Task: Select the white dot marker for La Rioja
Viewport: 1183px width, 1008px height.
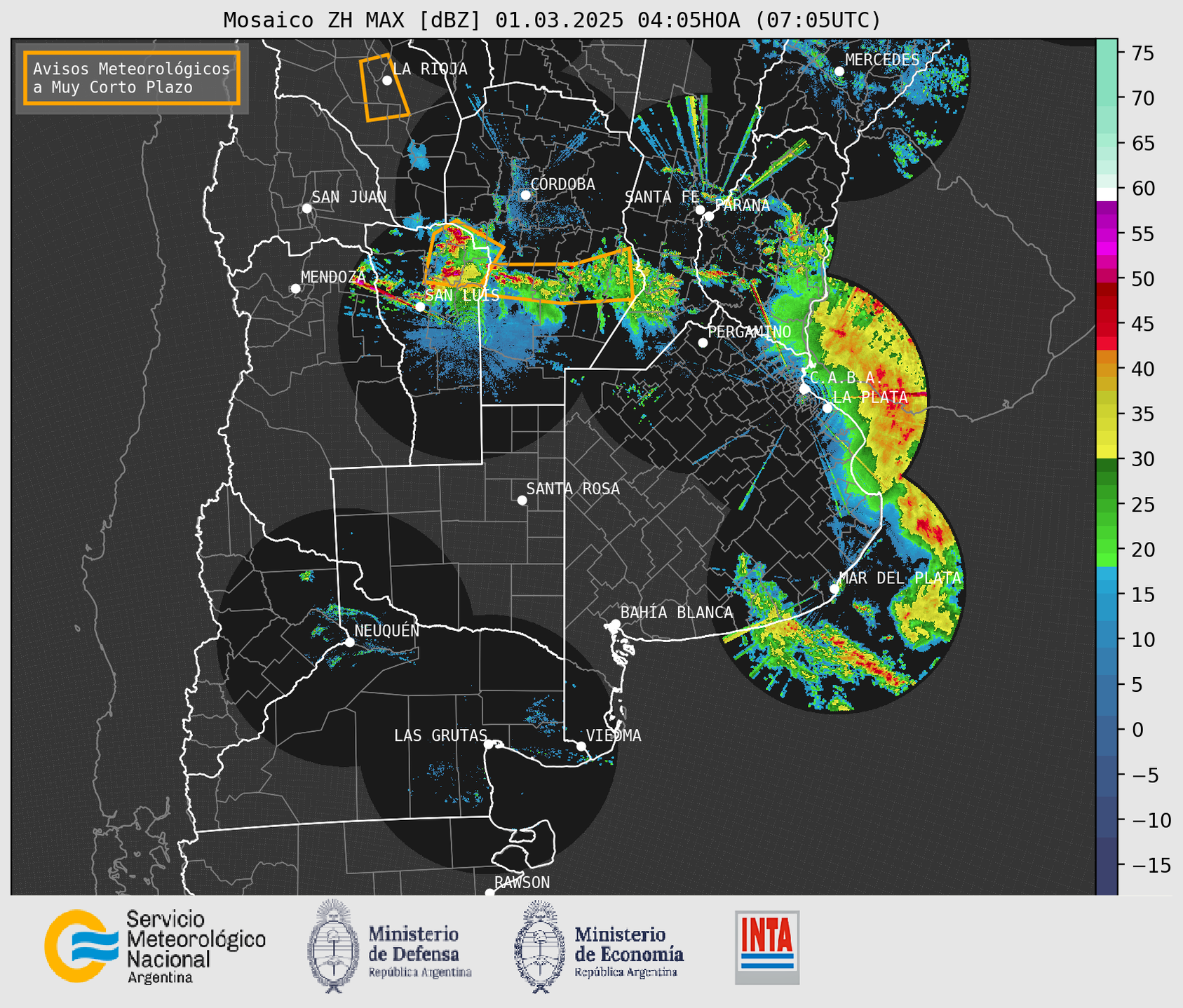Action: pyautogui.click(x=386, y=81)
